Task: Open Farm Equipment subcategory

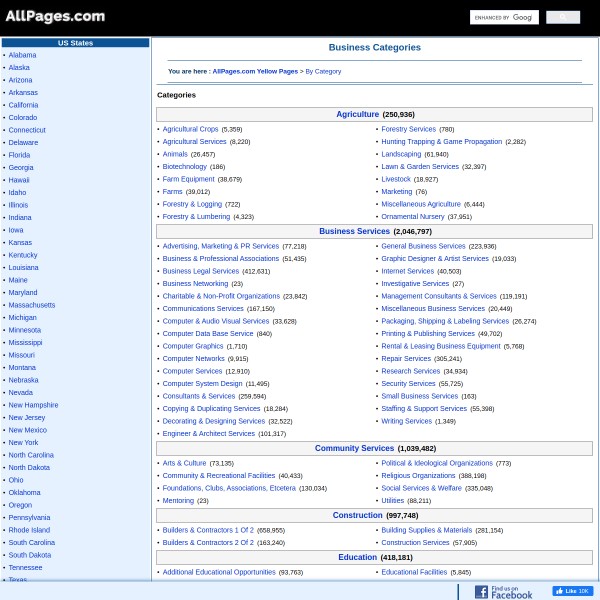Action: click(188, 179)
